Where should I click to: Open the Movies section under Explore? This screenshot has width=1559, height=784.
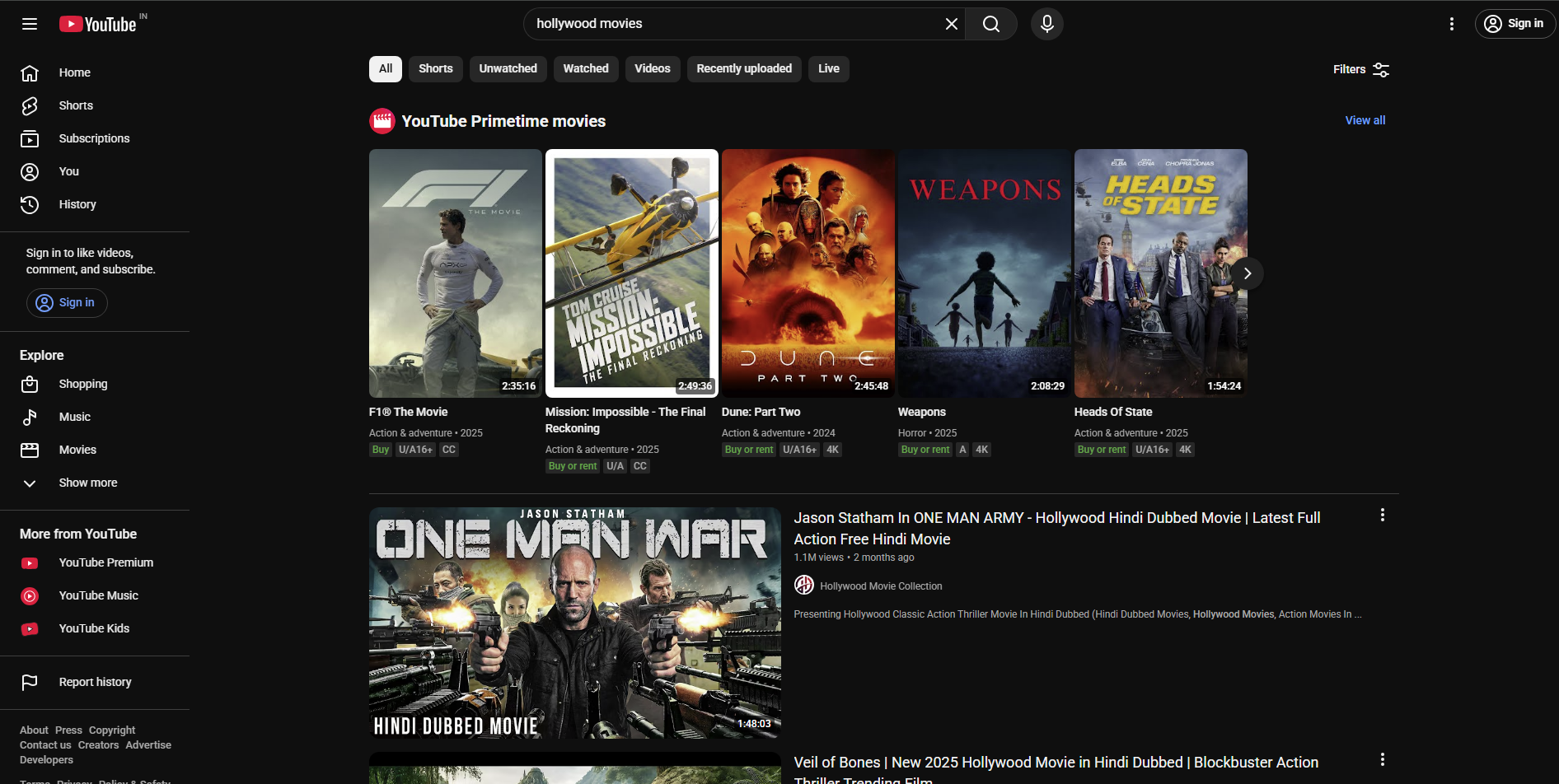(x=77, y=450)
